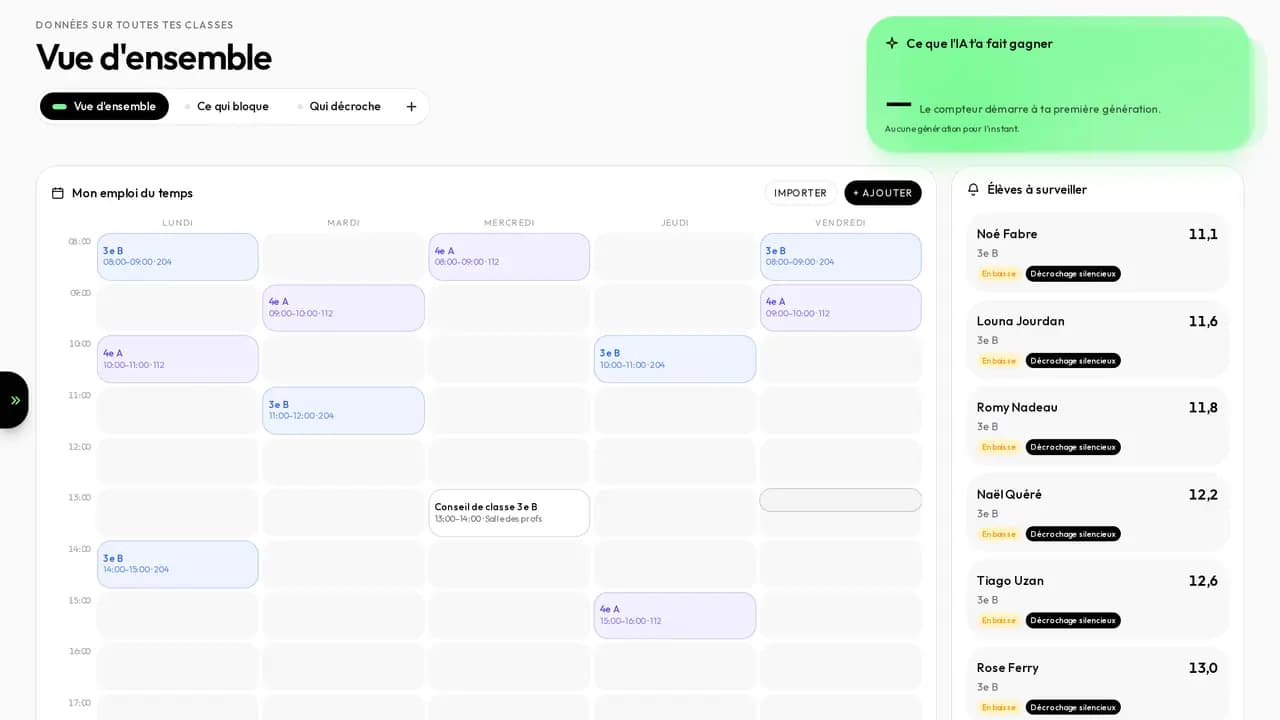The height and width of the screenshot is (720, 1280).
Task: Open Noé Fabre student card
Action: 1097,252
